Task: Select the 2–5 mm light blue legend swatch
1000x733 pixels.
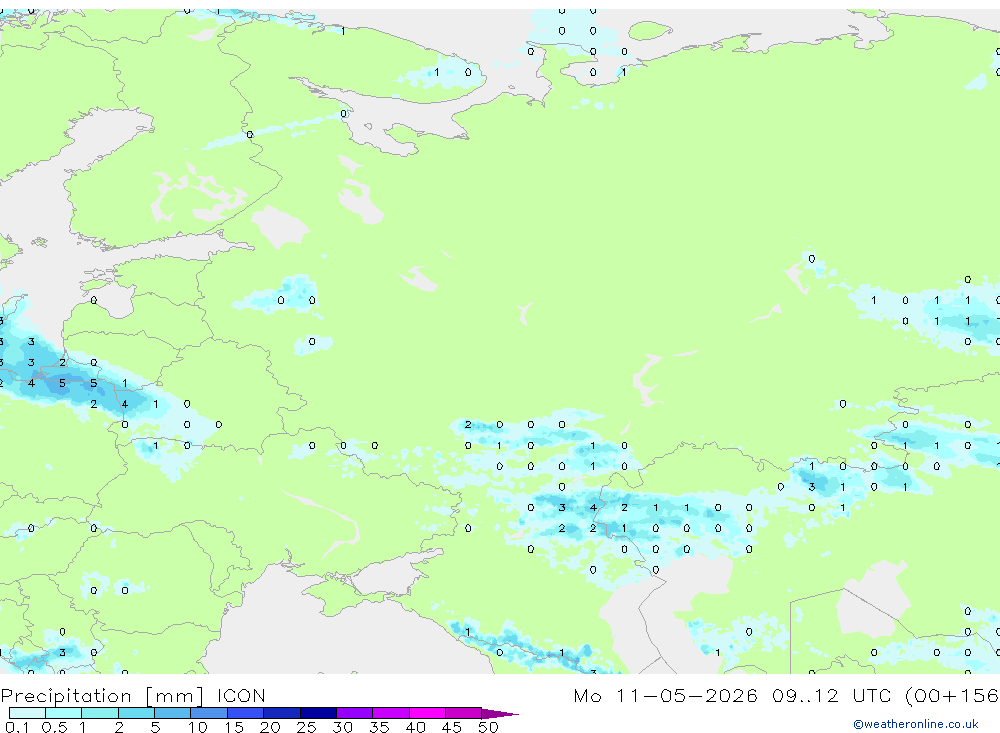Action: (x=136, y=713)
